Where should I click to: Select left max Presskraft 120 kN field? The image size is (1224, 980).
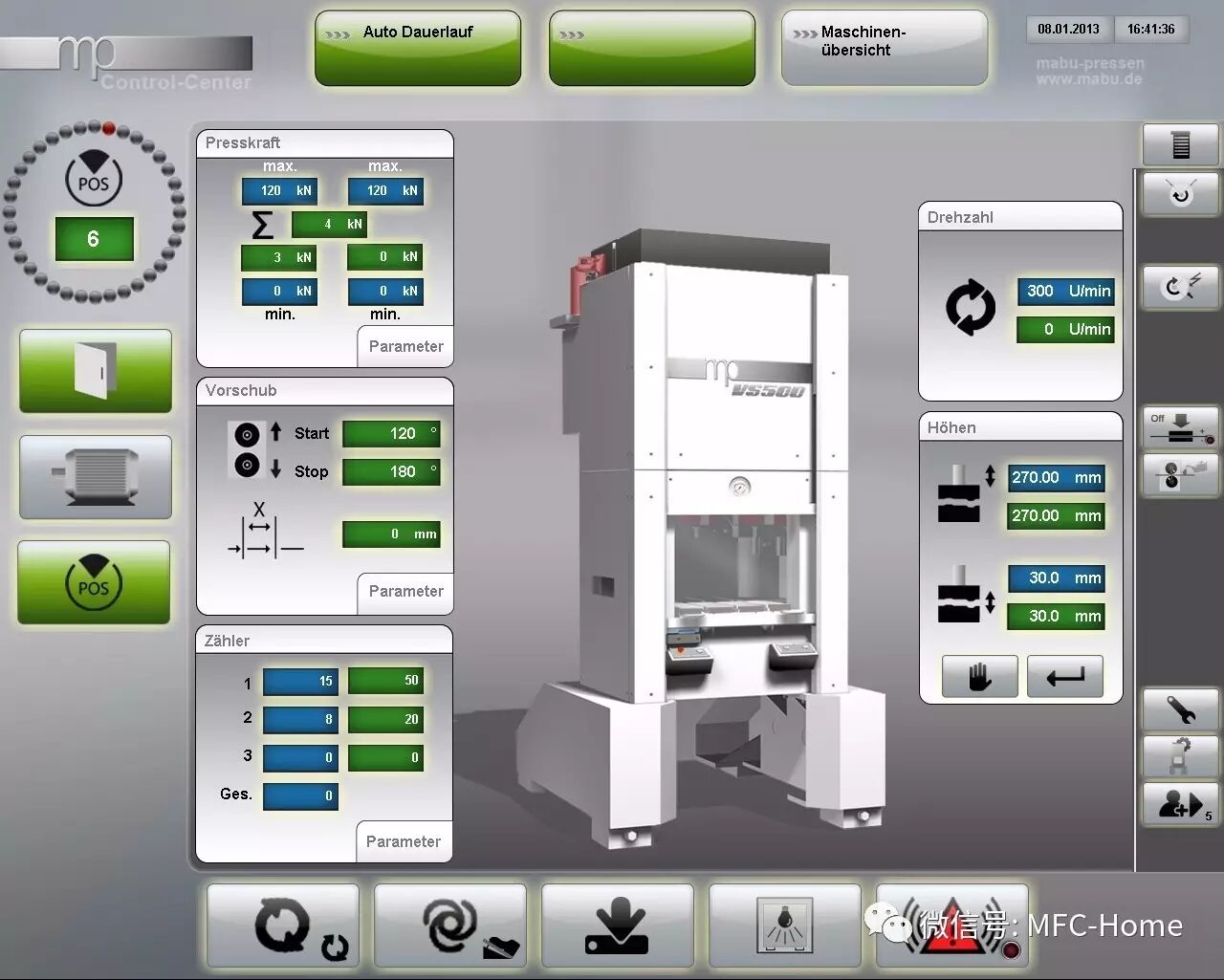tap(278, 190)
